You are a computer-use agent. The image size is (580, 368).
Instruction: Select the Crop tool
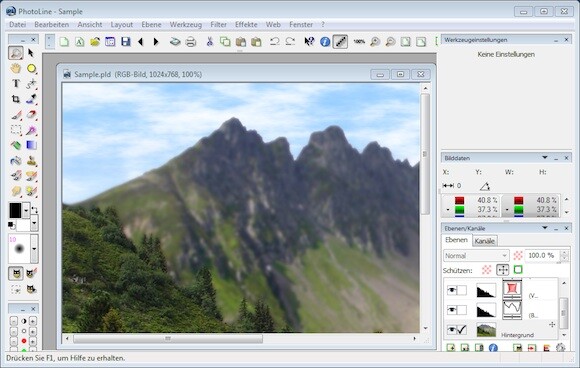point(16,99)
